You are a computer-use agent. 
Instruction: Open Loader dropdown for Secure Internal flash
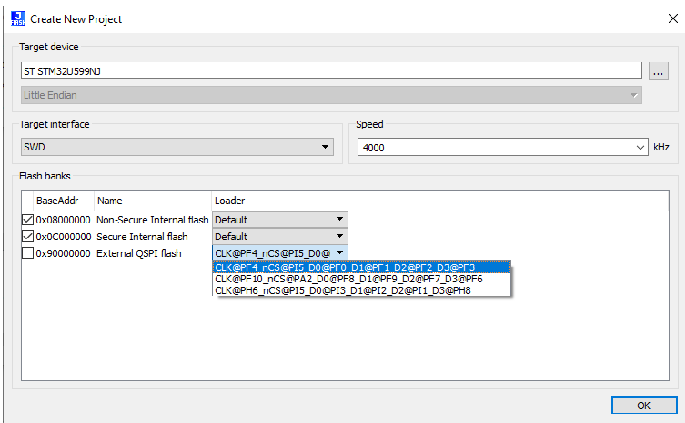[280, 236]
